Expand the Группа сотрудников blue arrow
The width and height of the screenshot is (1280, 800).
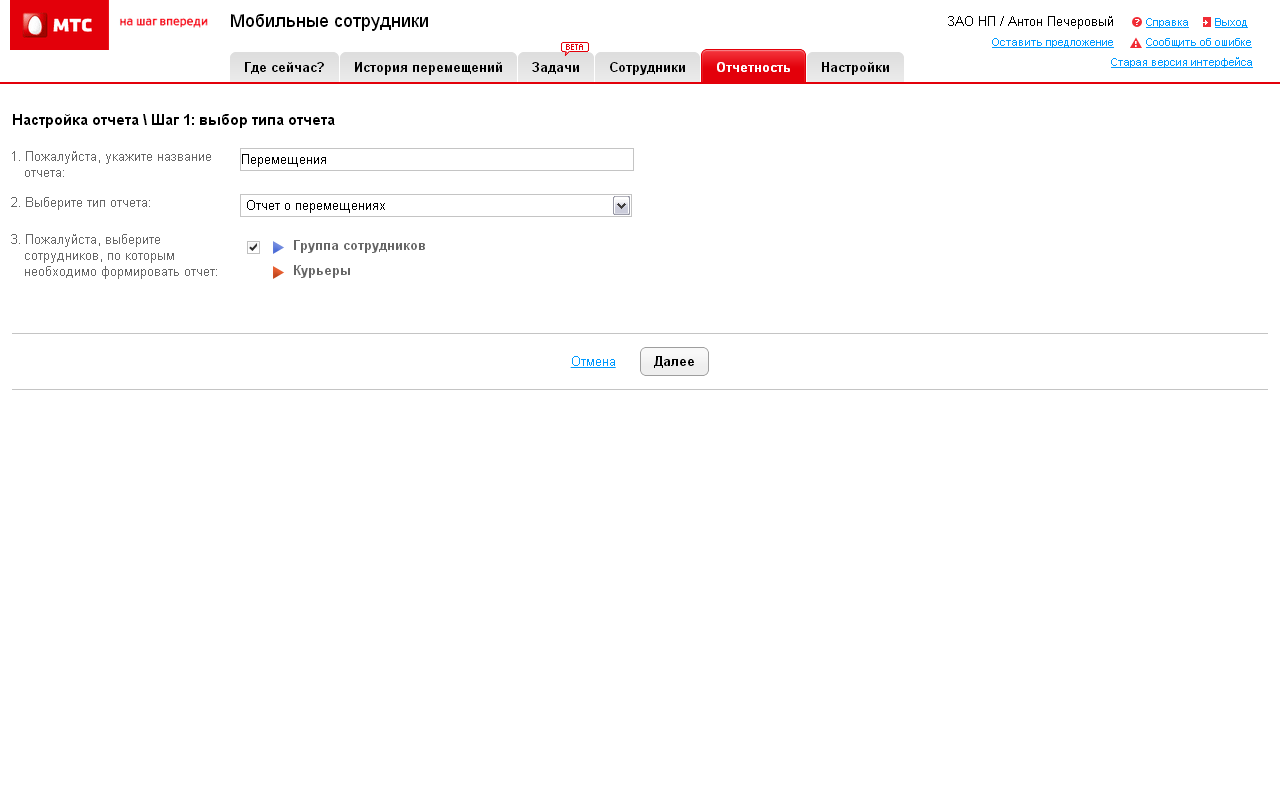278,247
